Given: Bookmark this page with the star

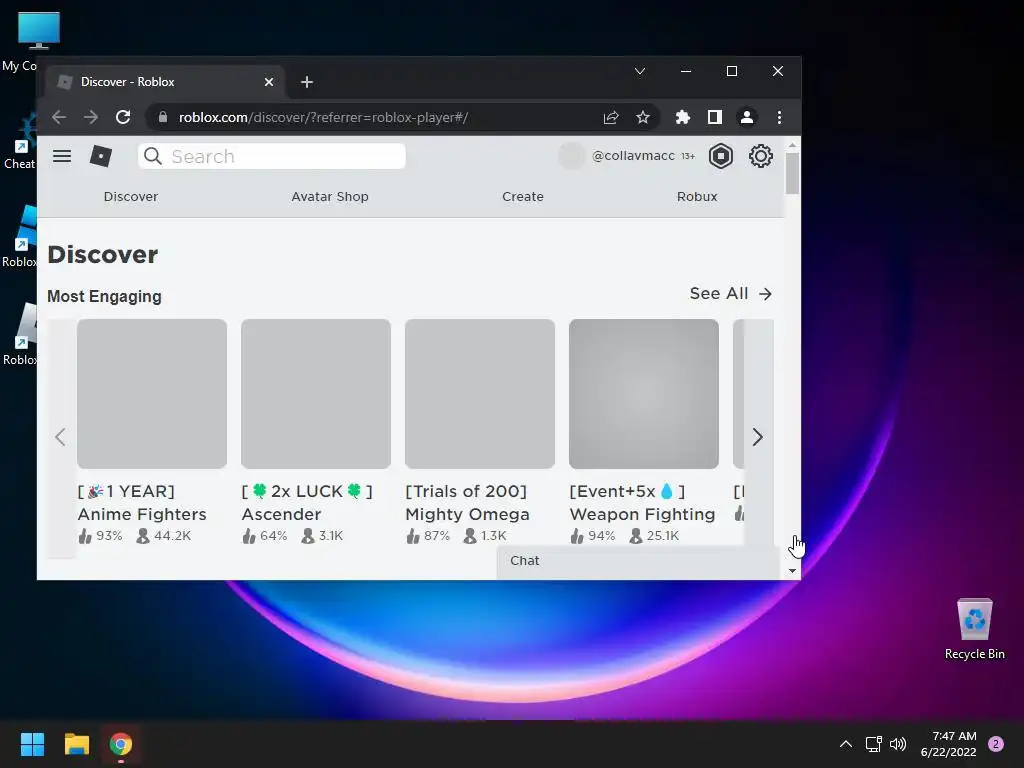Looking at the screenshot, I should click(x=643, y=118).
